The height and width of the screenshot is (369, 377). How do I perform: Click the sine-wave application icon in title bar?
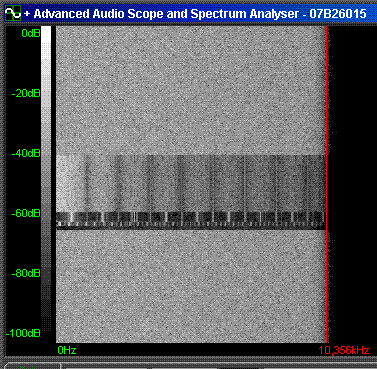click(13, 13)
